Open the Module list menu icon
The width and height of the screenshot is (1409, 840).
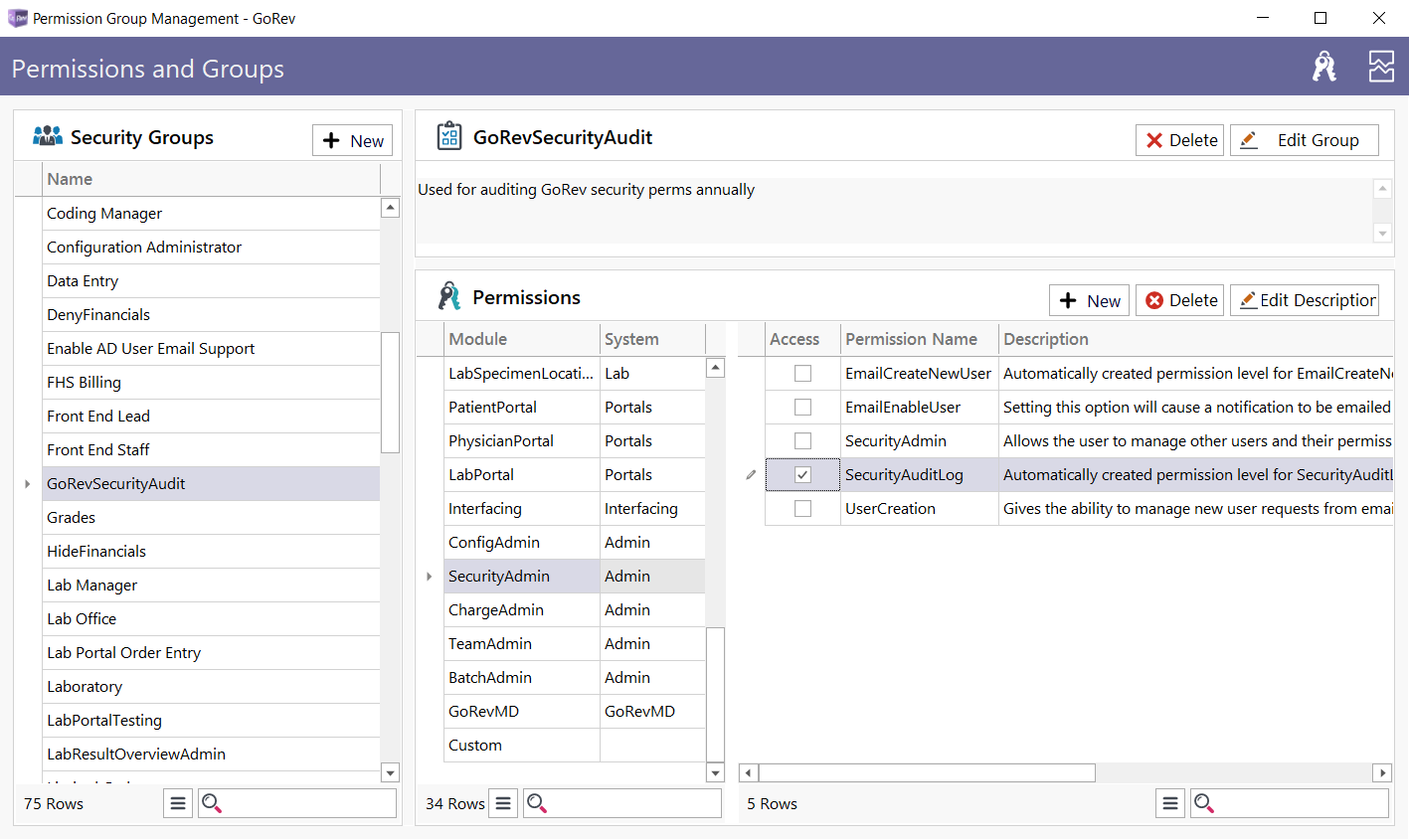coord(504,803)
